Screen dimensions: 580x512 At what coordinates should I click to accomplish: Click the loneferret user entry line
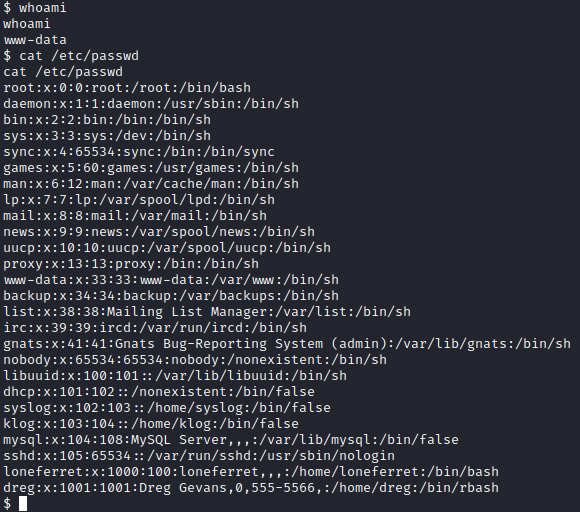pos(251,472)
